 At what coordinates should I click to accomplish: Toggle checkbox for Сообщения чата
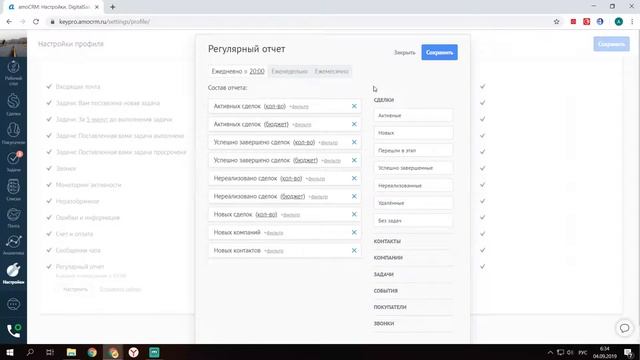49,250
